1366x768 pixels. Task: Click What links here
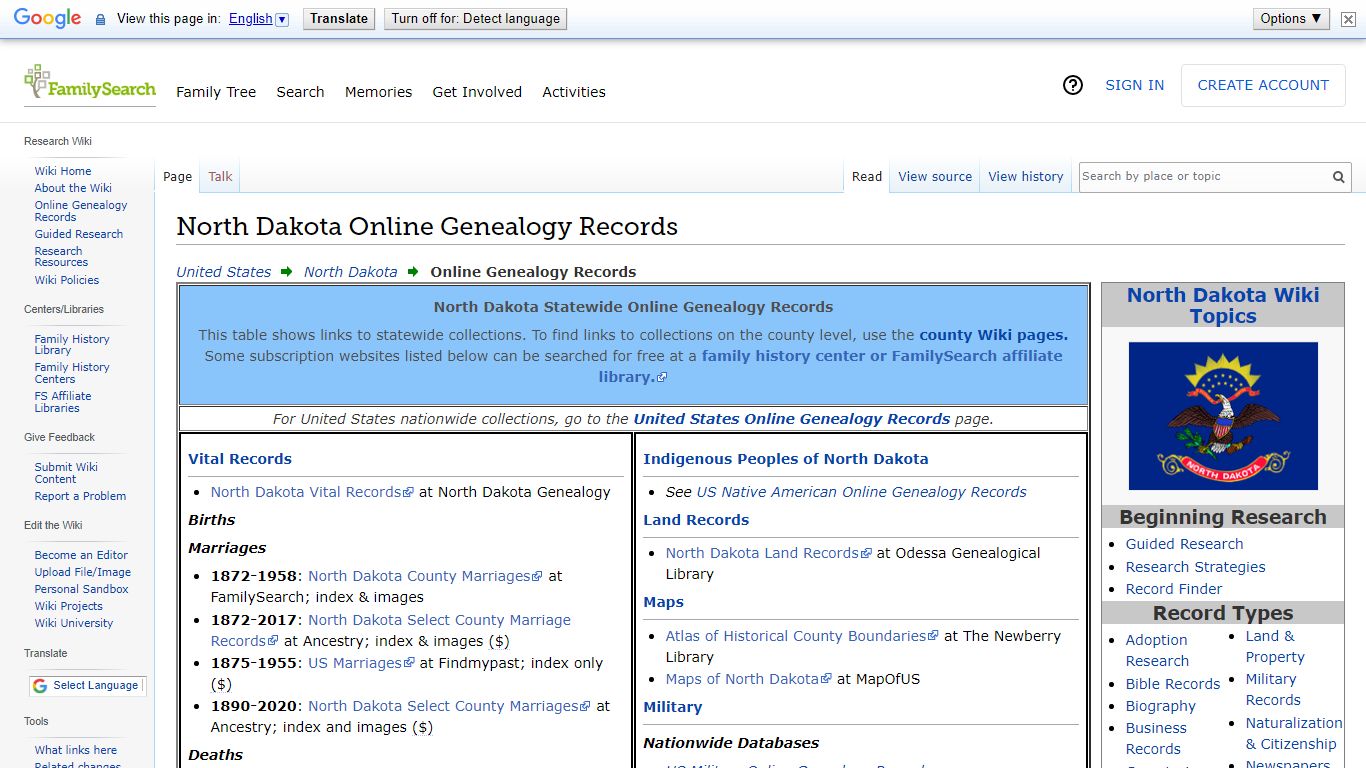pyautogui.click(x=76, y=750)
